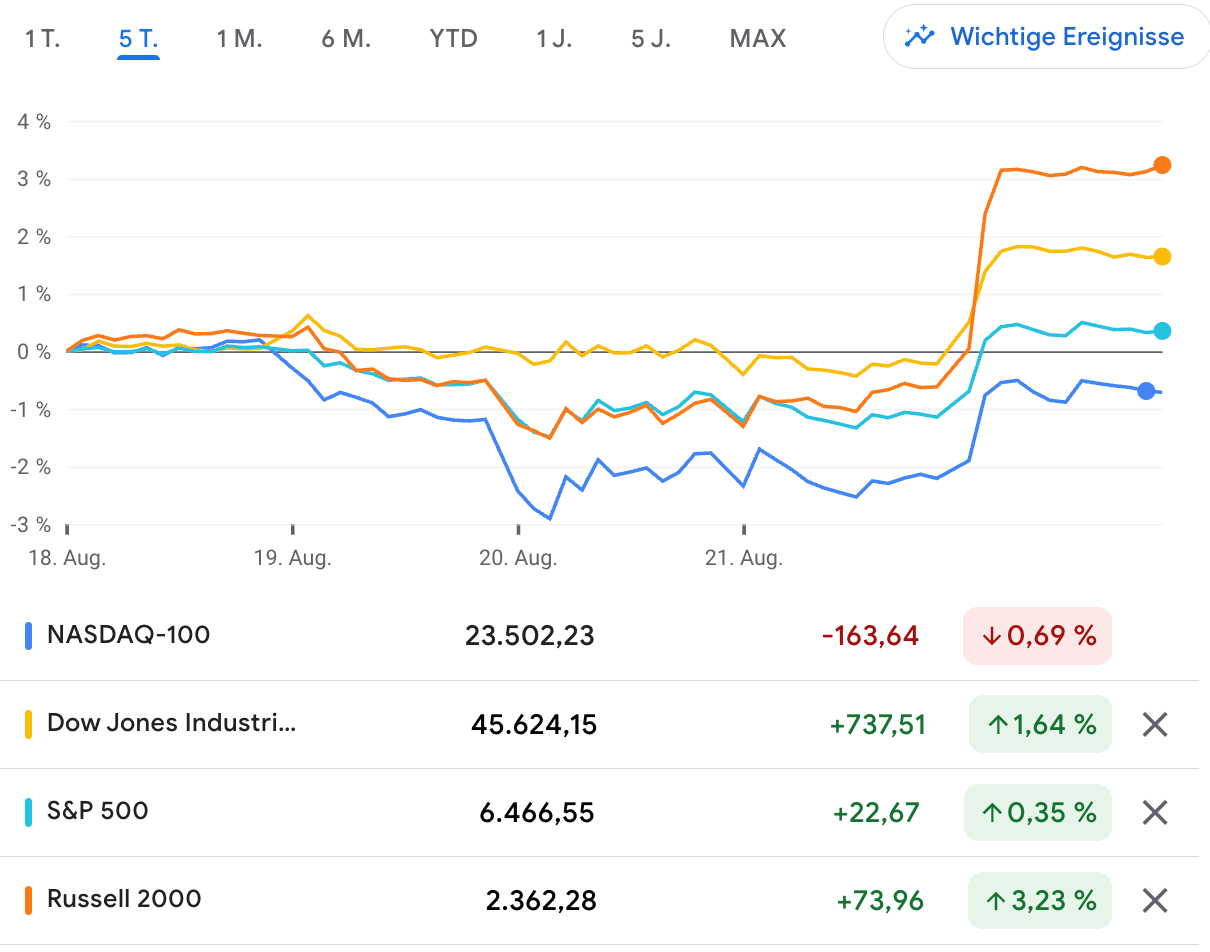Click the cyan S&P 500 color marker

29,812
